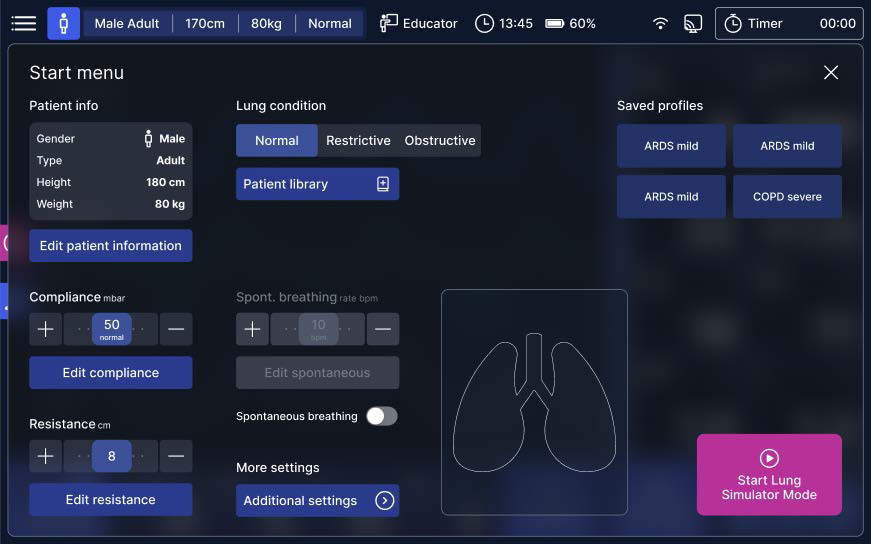Choose the Normal lung condition
This screenshot has height=544, width=871.
277,141
